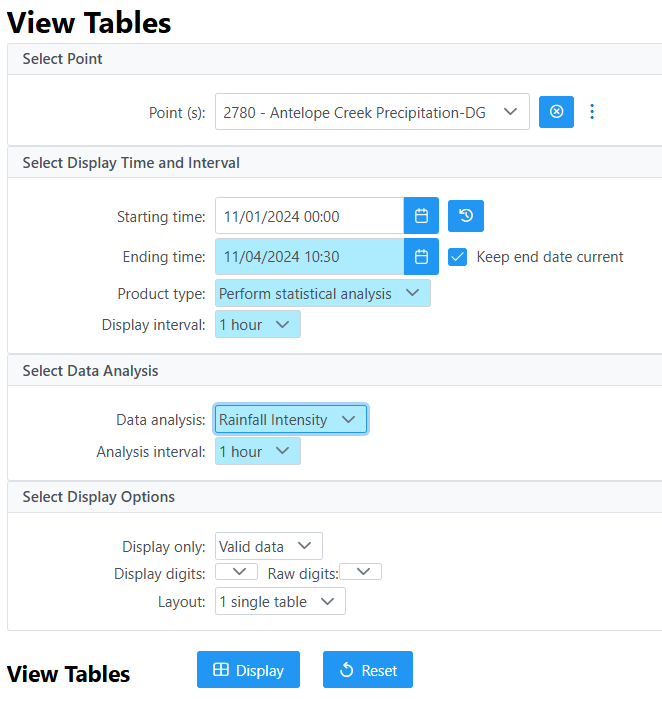Expand the Analysis interval dropdown
Screen dimensions: 662x727
point(258,451)
